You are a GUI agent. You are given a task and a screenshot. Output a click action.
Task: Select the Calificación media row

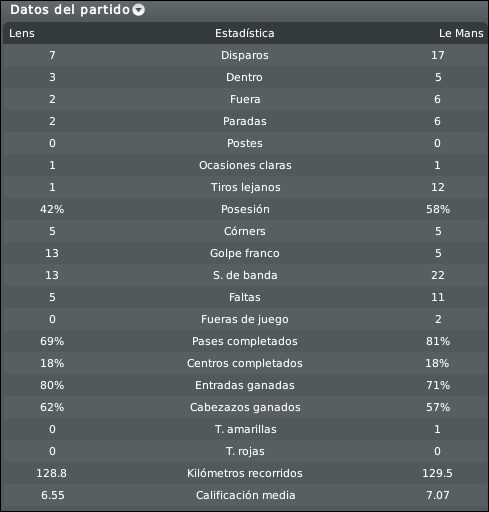[245, 495]
